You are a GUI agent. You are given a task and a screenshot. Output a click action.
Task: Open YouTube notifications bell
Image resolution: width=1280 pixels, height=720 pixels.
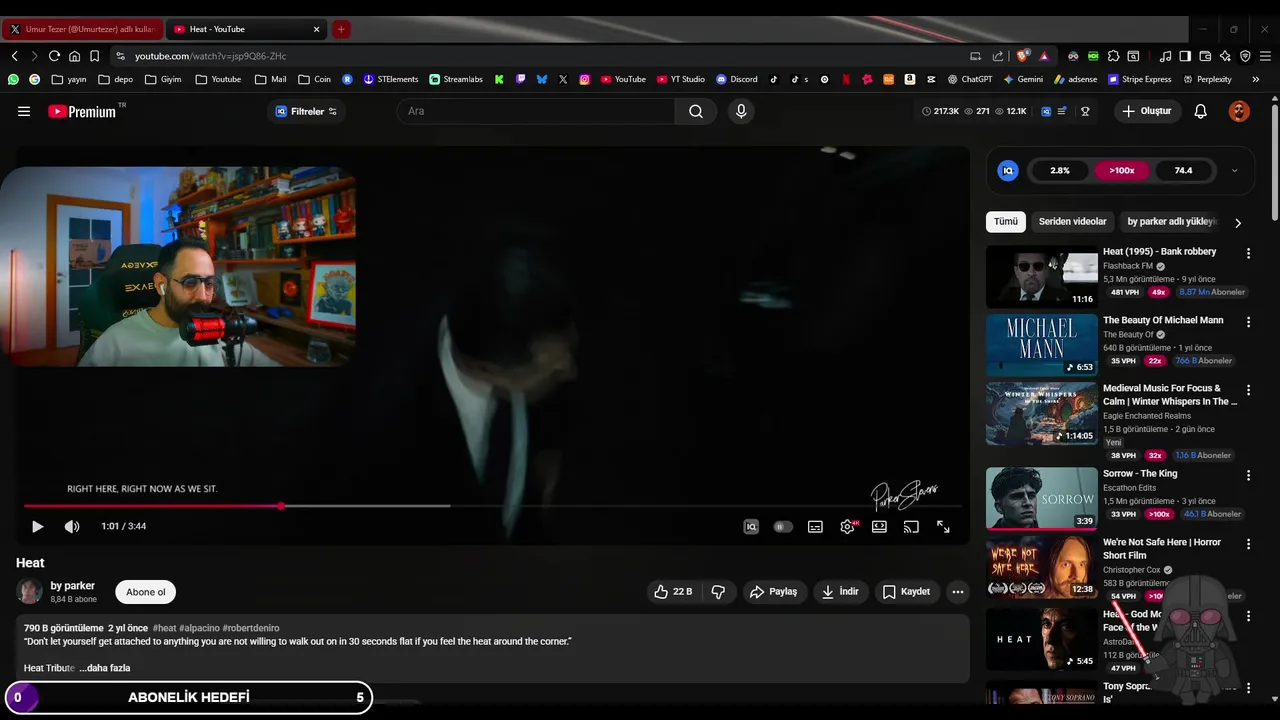(x=1200, y=111)
